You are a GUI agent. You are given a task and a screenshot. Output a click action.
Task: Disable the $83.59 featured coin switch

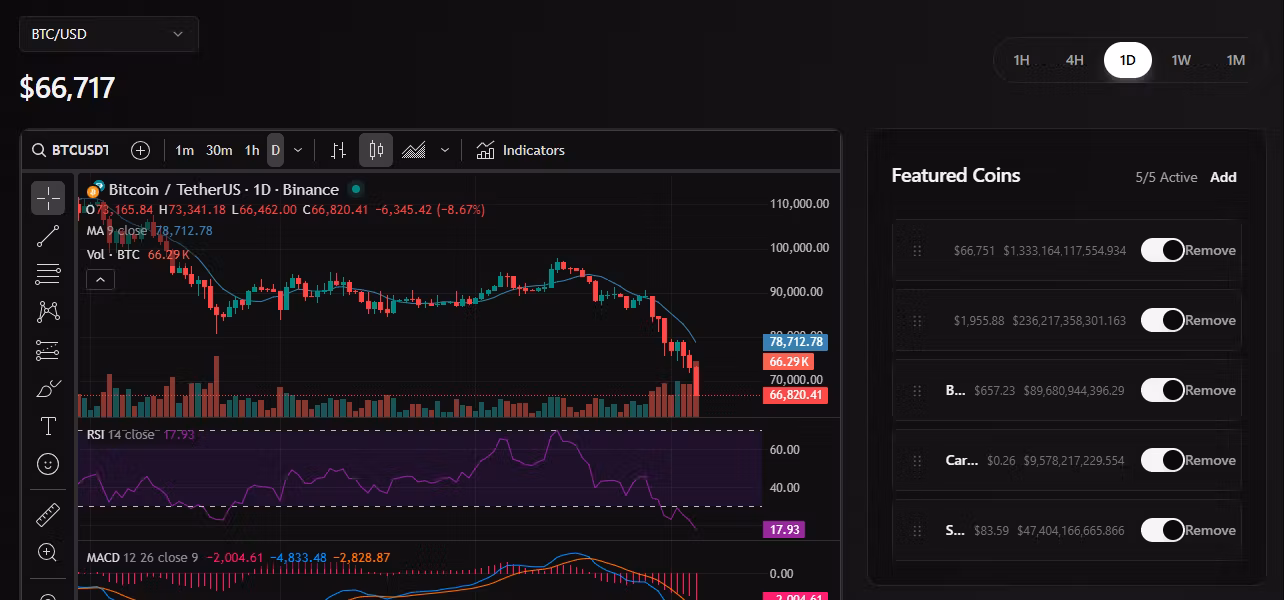click(x=1162, y=530)
